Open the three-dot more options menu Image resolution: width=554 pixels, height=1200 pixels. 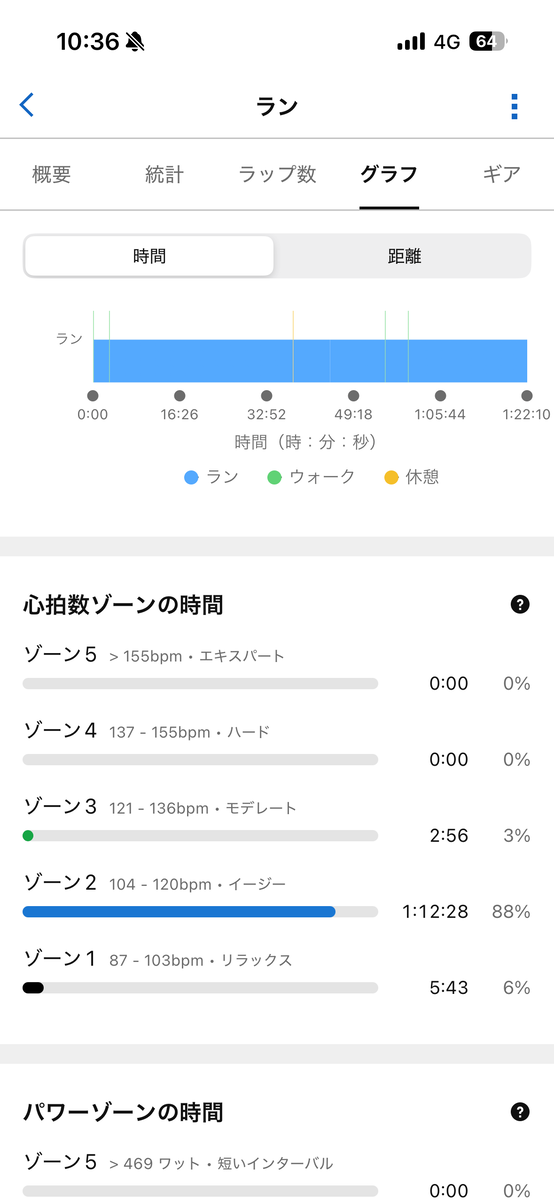[514, 106]
